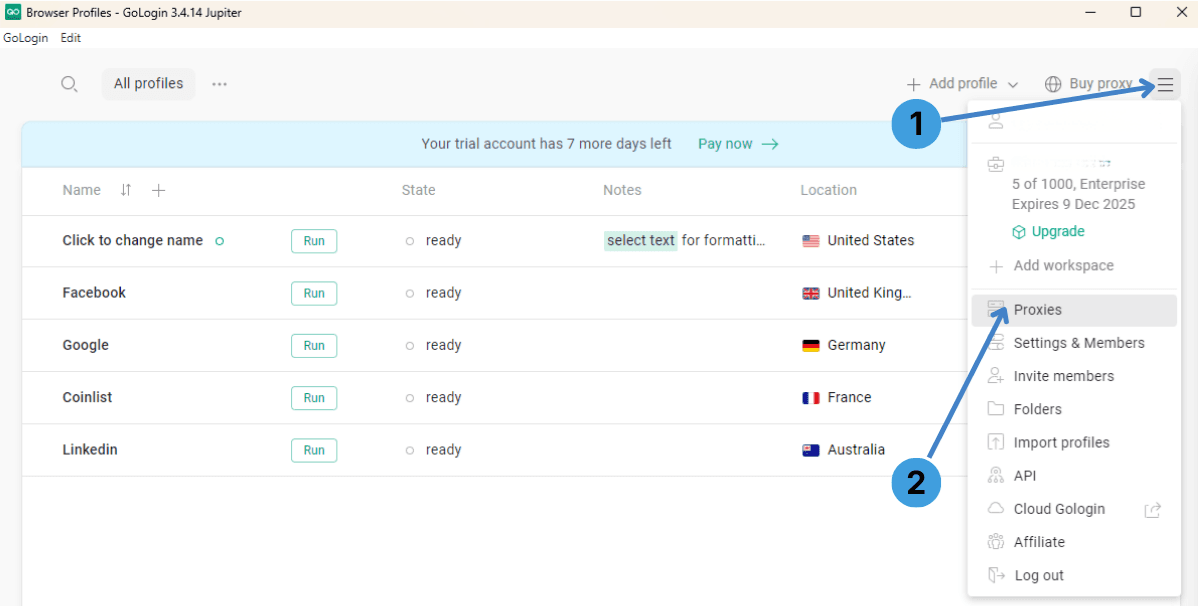Open the three-dots options beside All profiles

click(x=219, y=84)
